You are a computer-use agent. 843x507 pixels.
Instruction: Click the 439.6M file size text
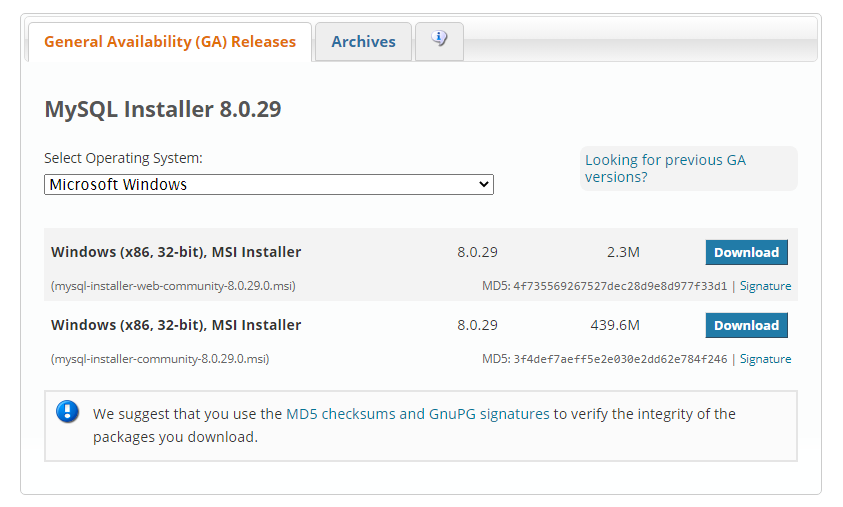coord(615,325)
